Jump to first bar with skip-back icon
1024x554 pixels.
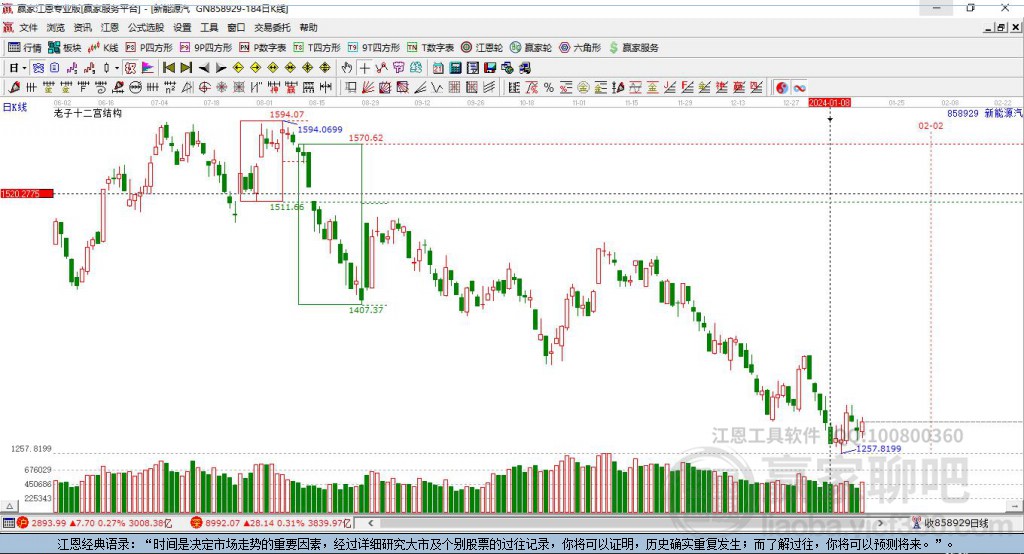click(x=168, y=68)
